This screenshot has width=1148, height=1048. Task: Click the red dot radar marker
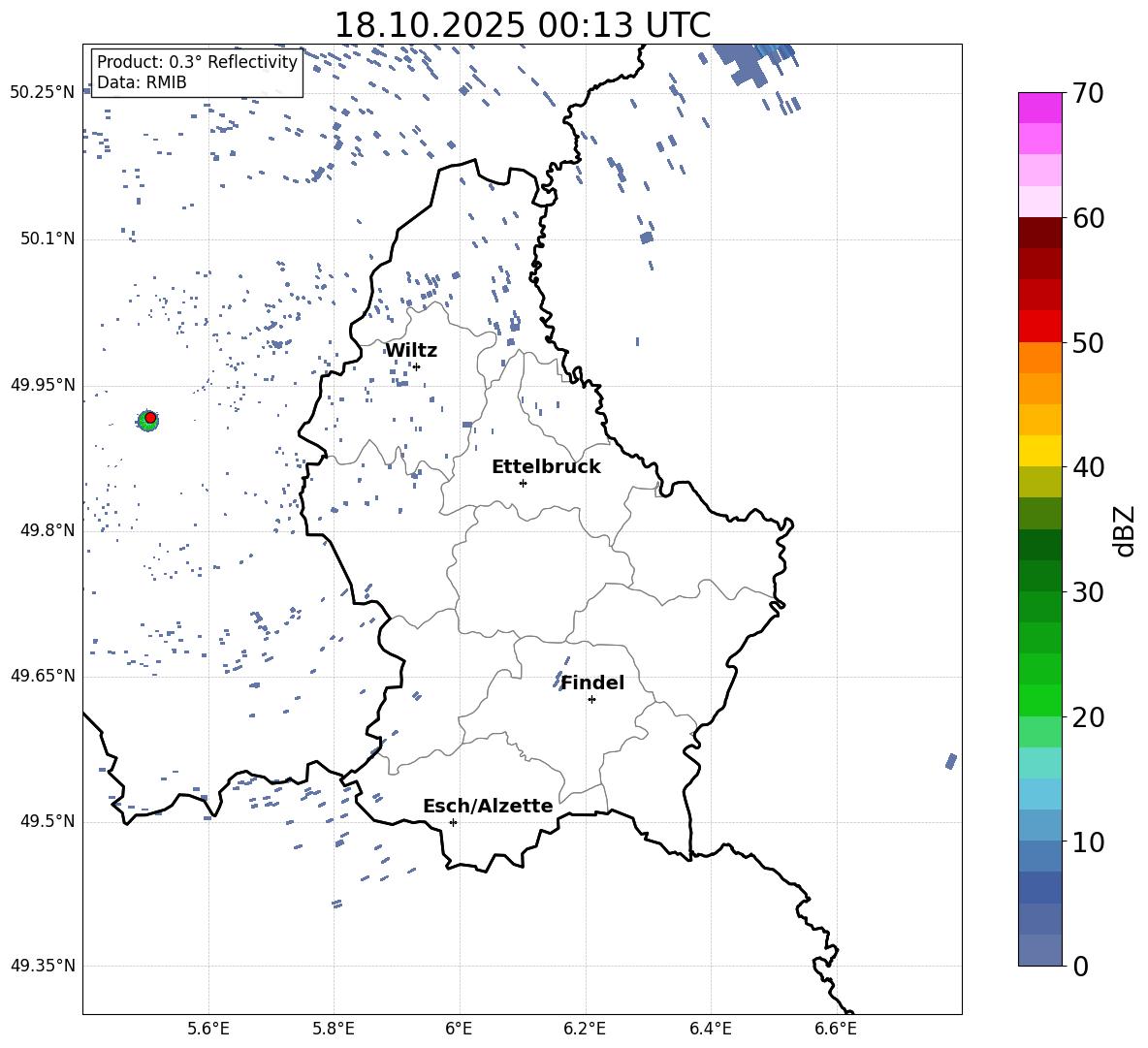pos(150,417)
